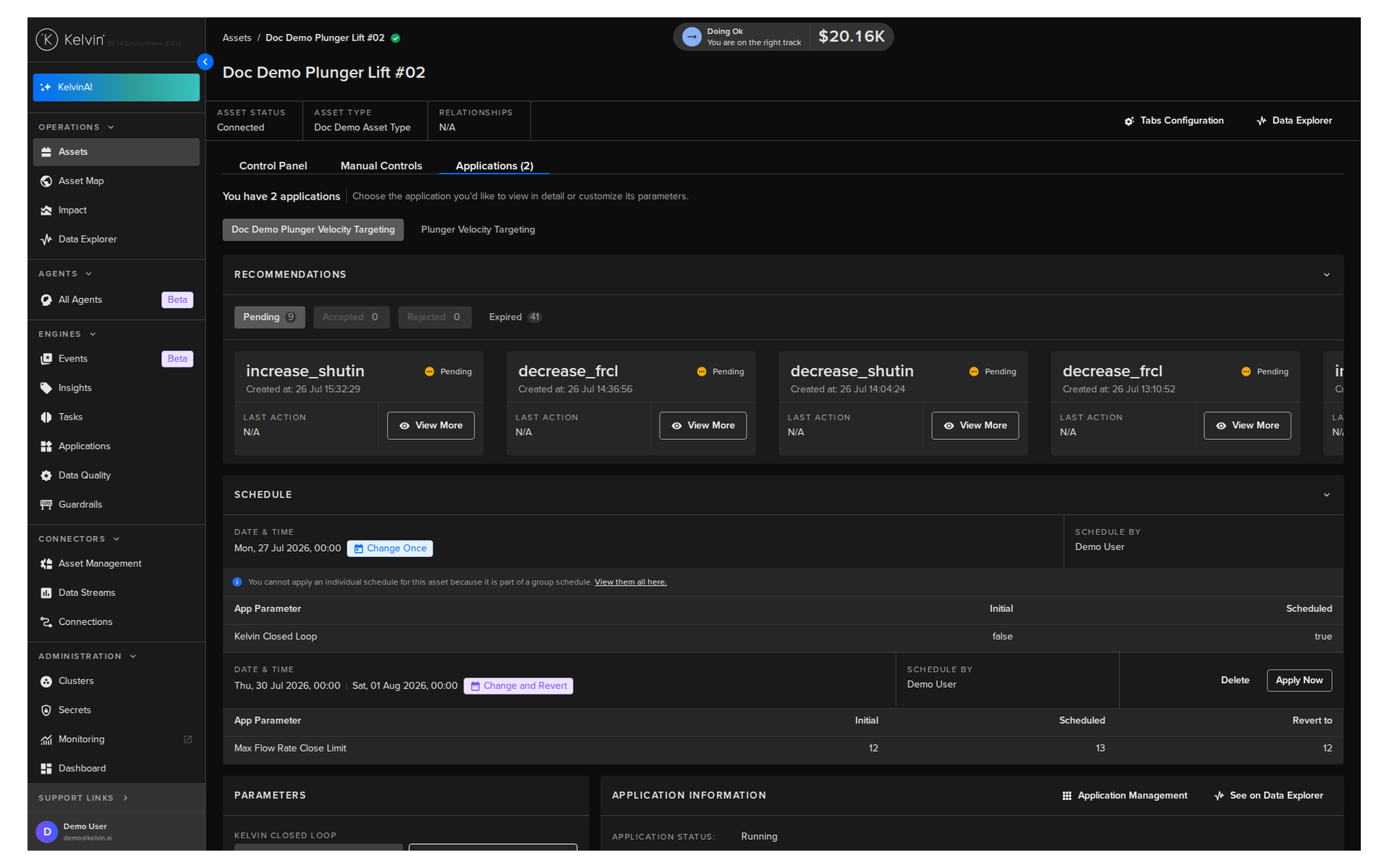Follow the View them all here link

coord(630,582)
